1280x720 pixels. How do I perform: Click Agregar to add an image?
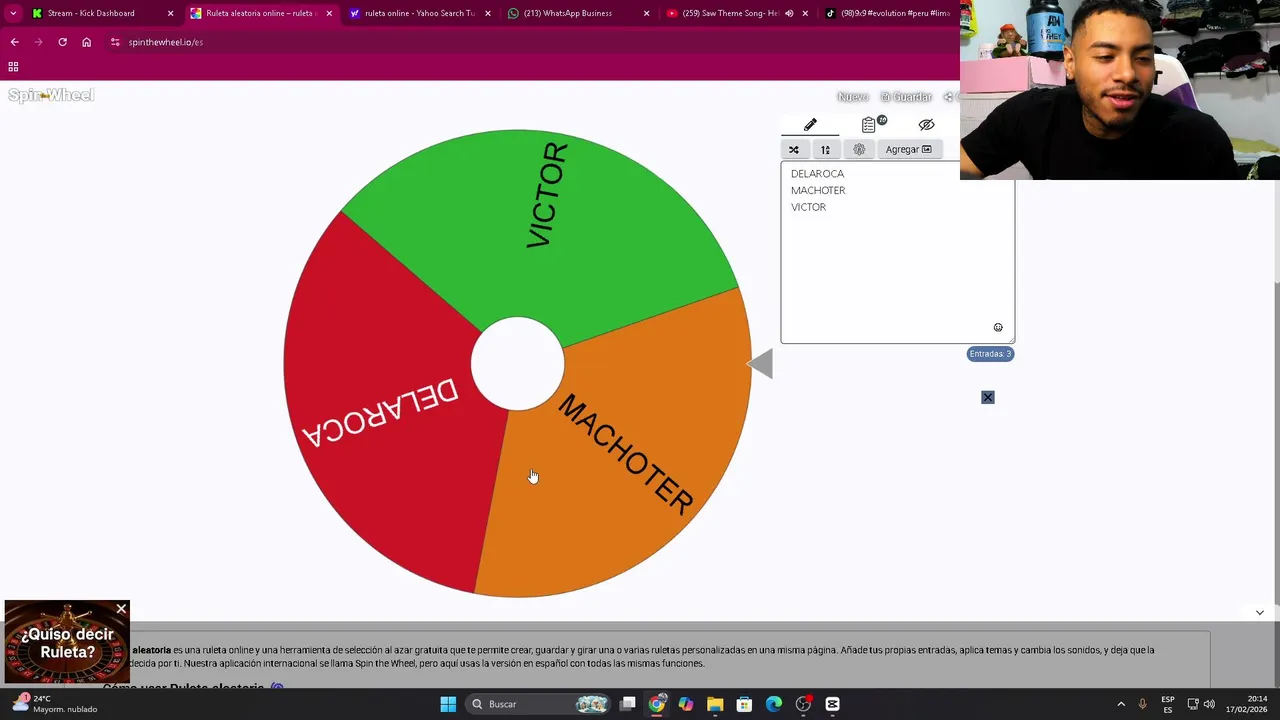tap(908, 149)
